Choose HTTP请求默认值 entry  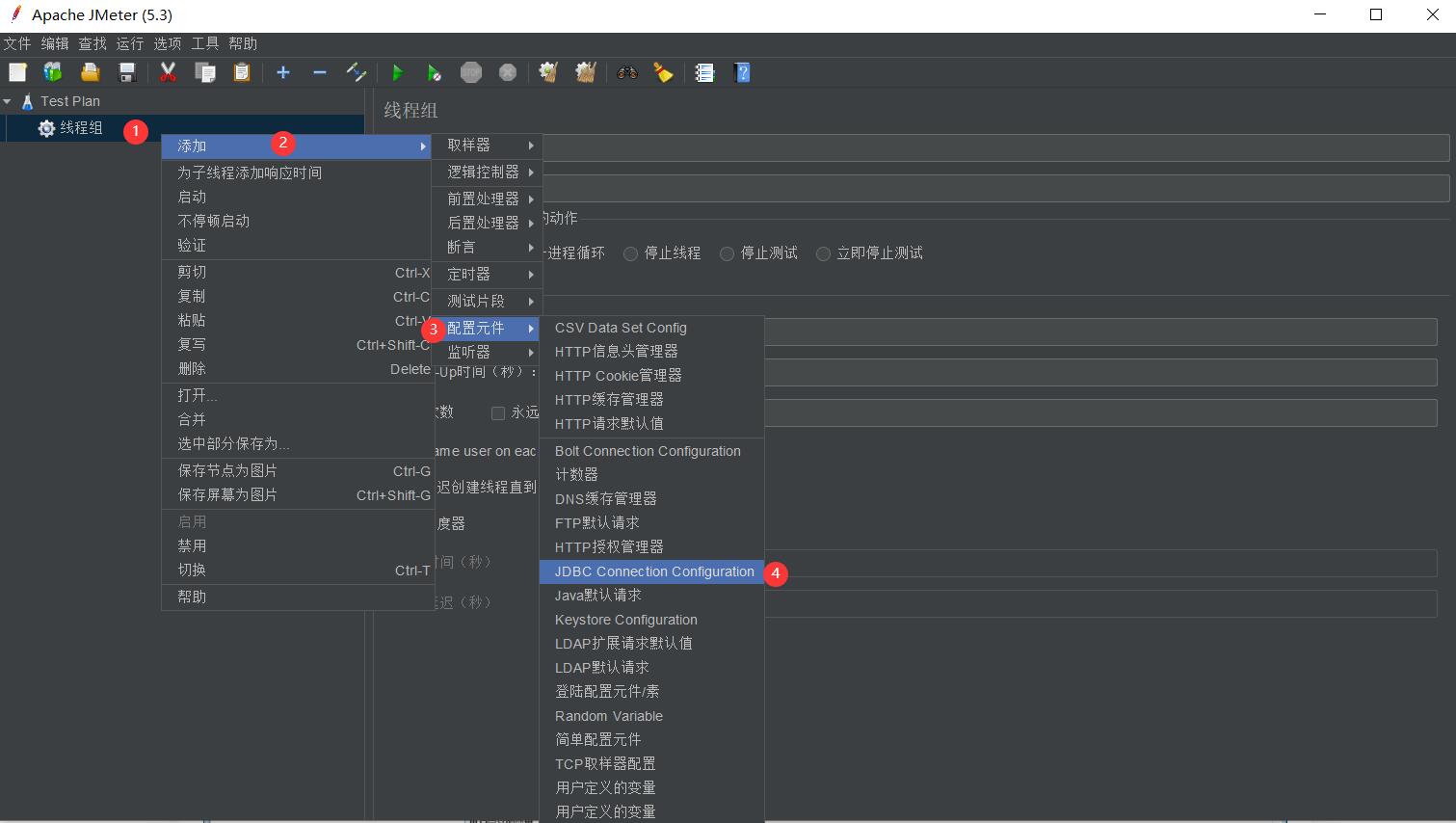[651, 424]
